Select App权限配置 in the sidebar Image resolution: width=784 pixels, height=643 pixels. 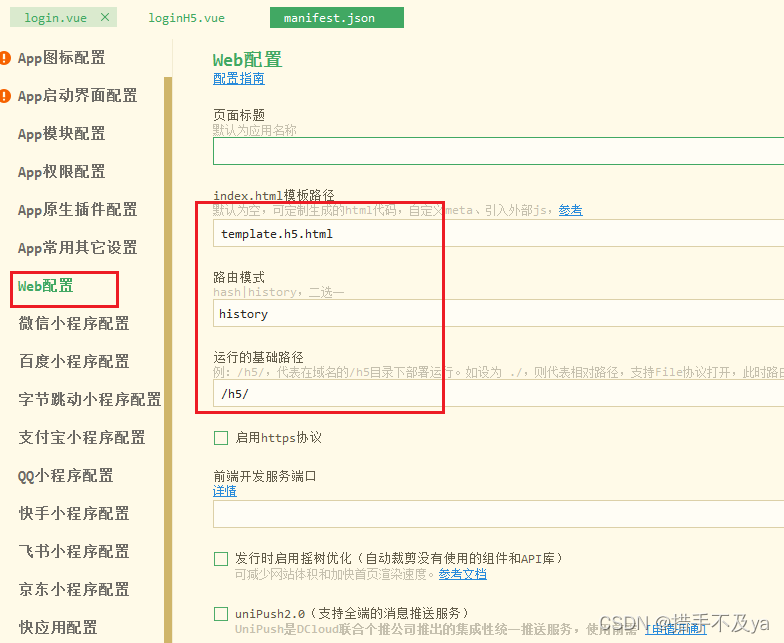(x=61, y=172)
